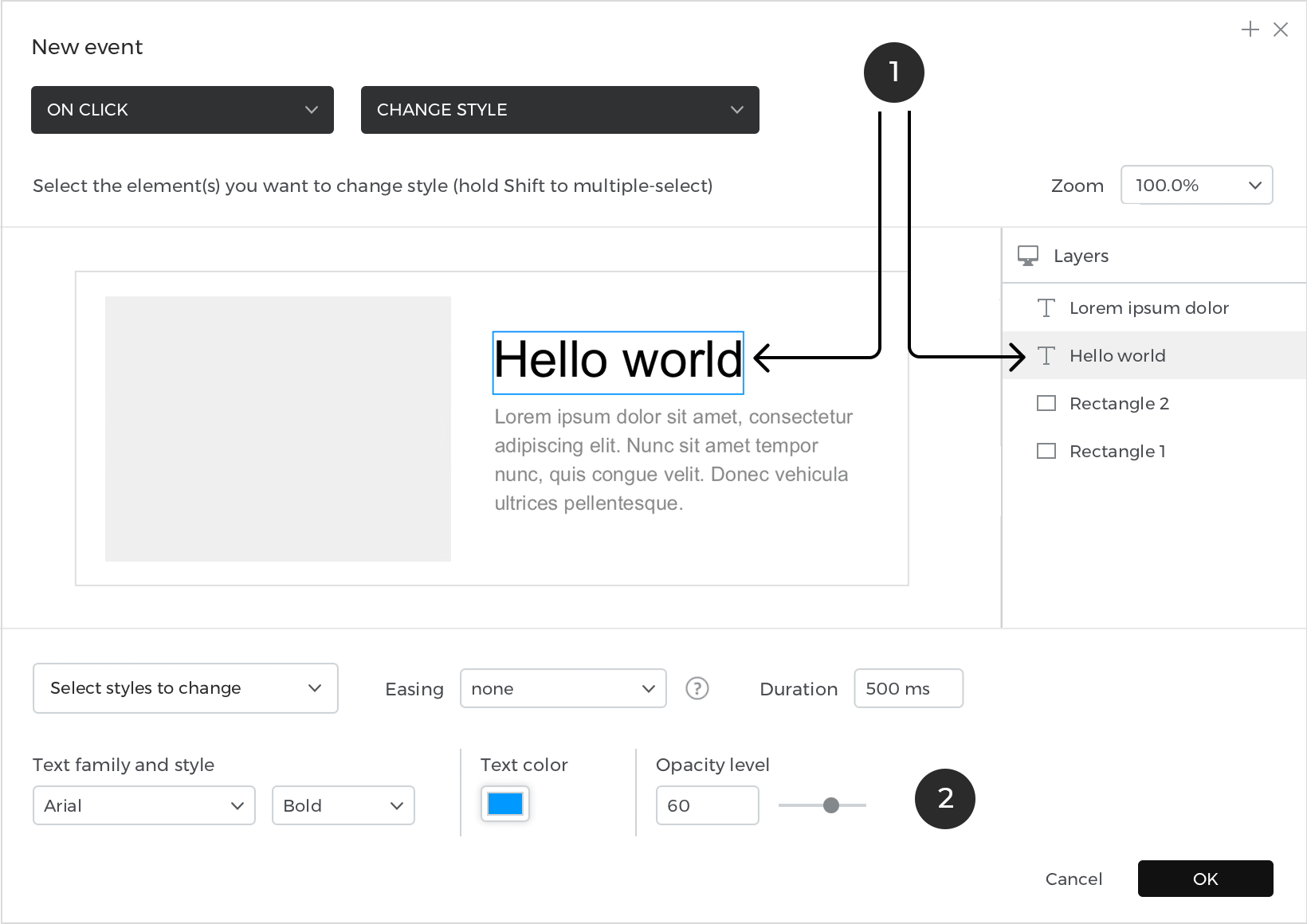
Task: Click the text icon beside Hello world layer
Action: coord(1046,355)
